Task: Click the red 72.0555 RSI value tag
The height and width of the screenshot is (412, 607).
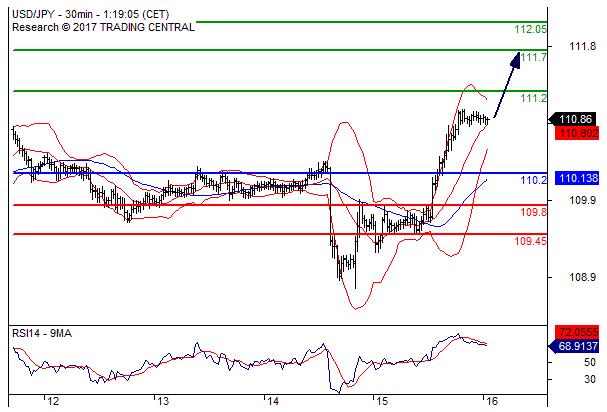Action: (577, 332)
